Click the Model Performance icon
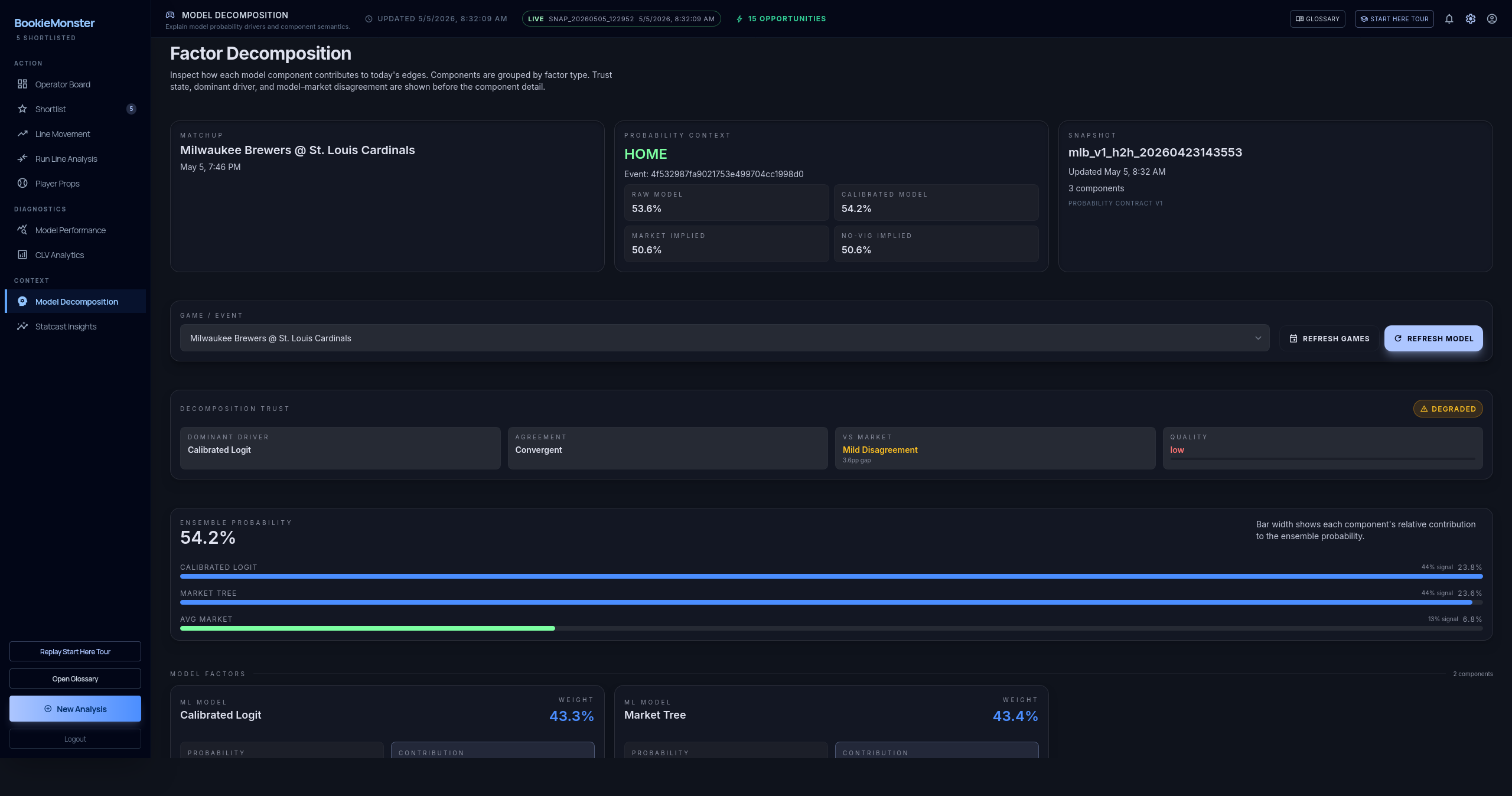 (22, 230)
